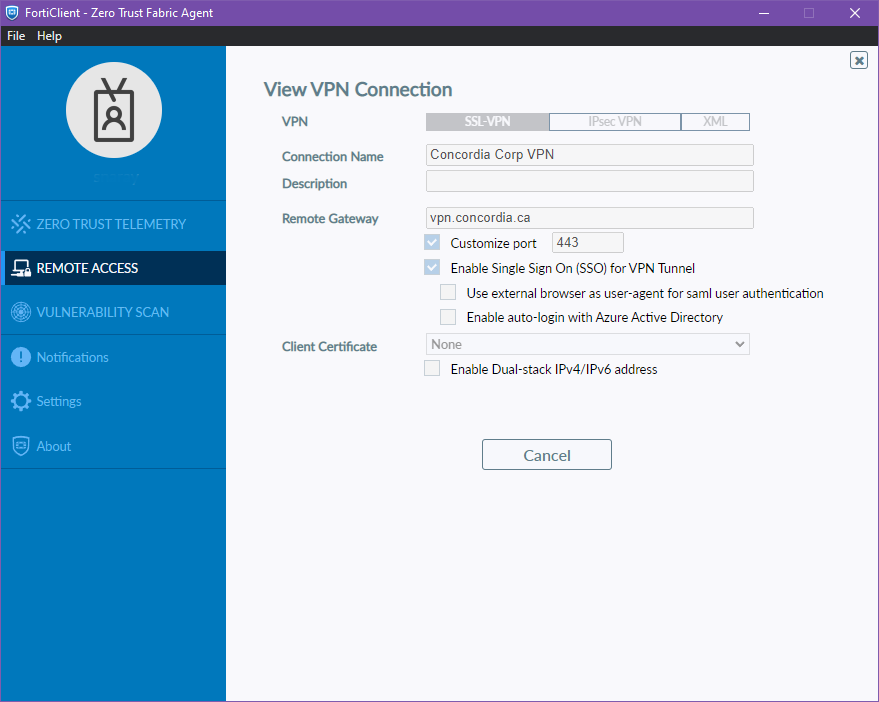Enable external browser for SAML authentication
The image size is (879, 702).
tap(448, 293)
